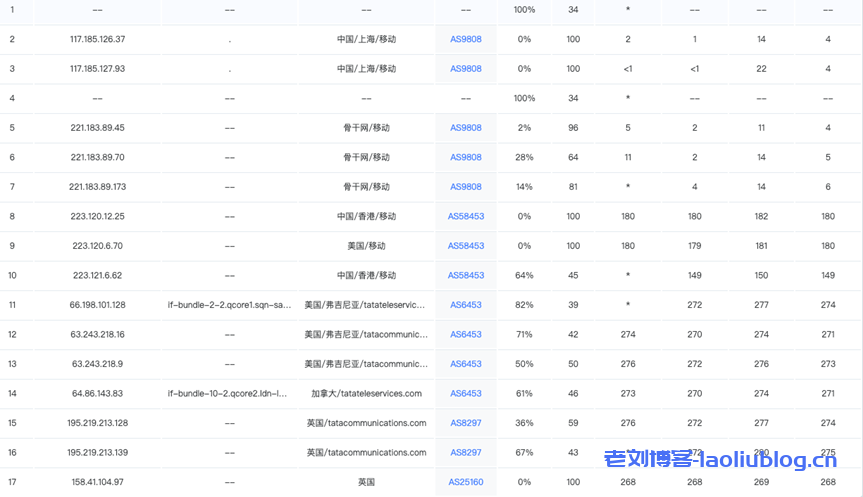The image size is (863, 497).
Task: Click AS8297 link in row 195.219.213.139
Action: (x=465, y=453)
